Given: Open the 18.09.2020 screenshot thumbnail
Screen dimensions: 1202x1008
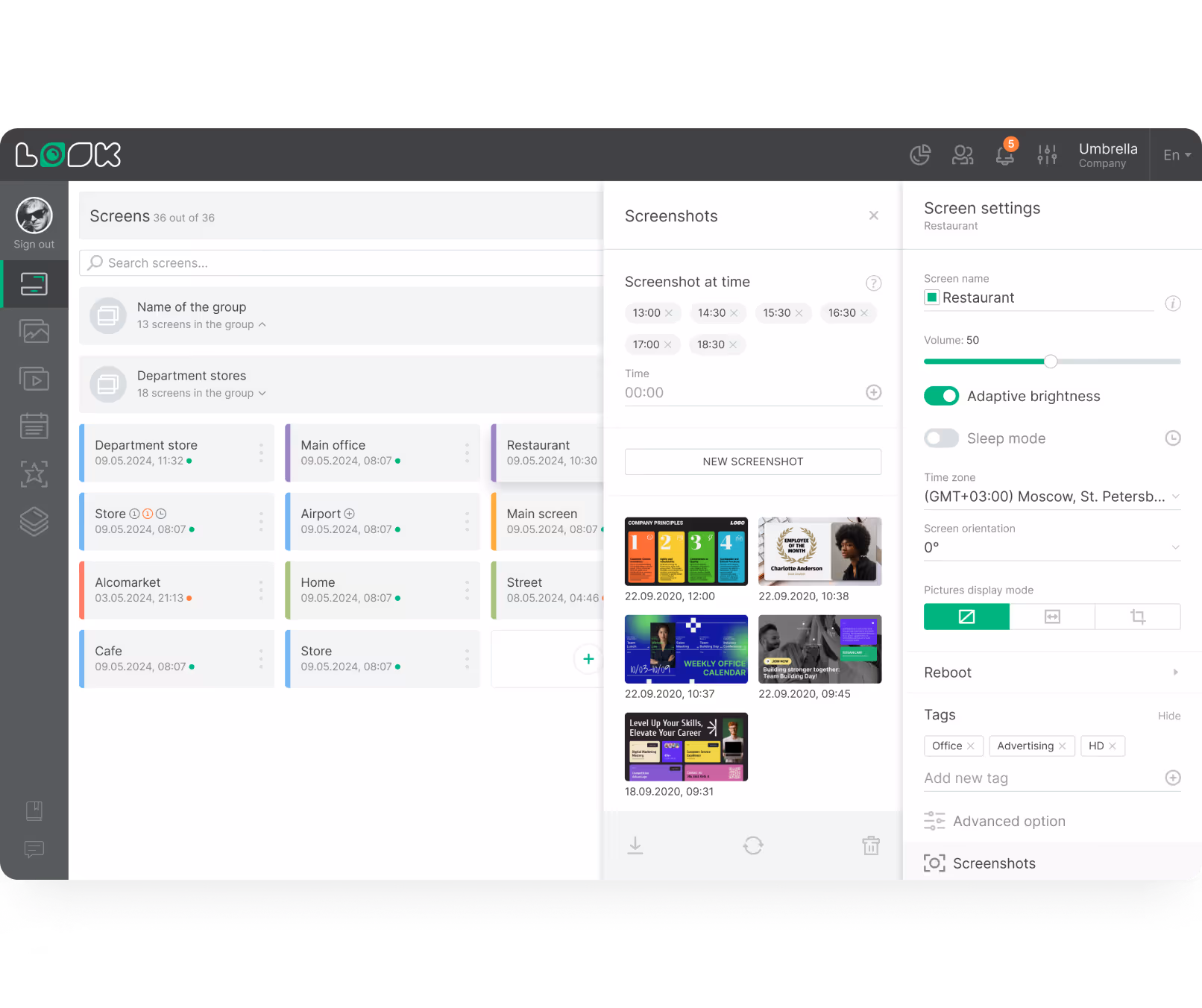Looking at the screenshot, I should click(685, 746).
